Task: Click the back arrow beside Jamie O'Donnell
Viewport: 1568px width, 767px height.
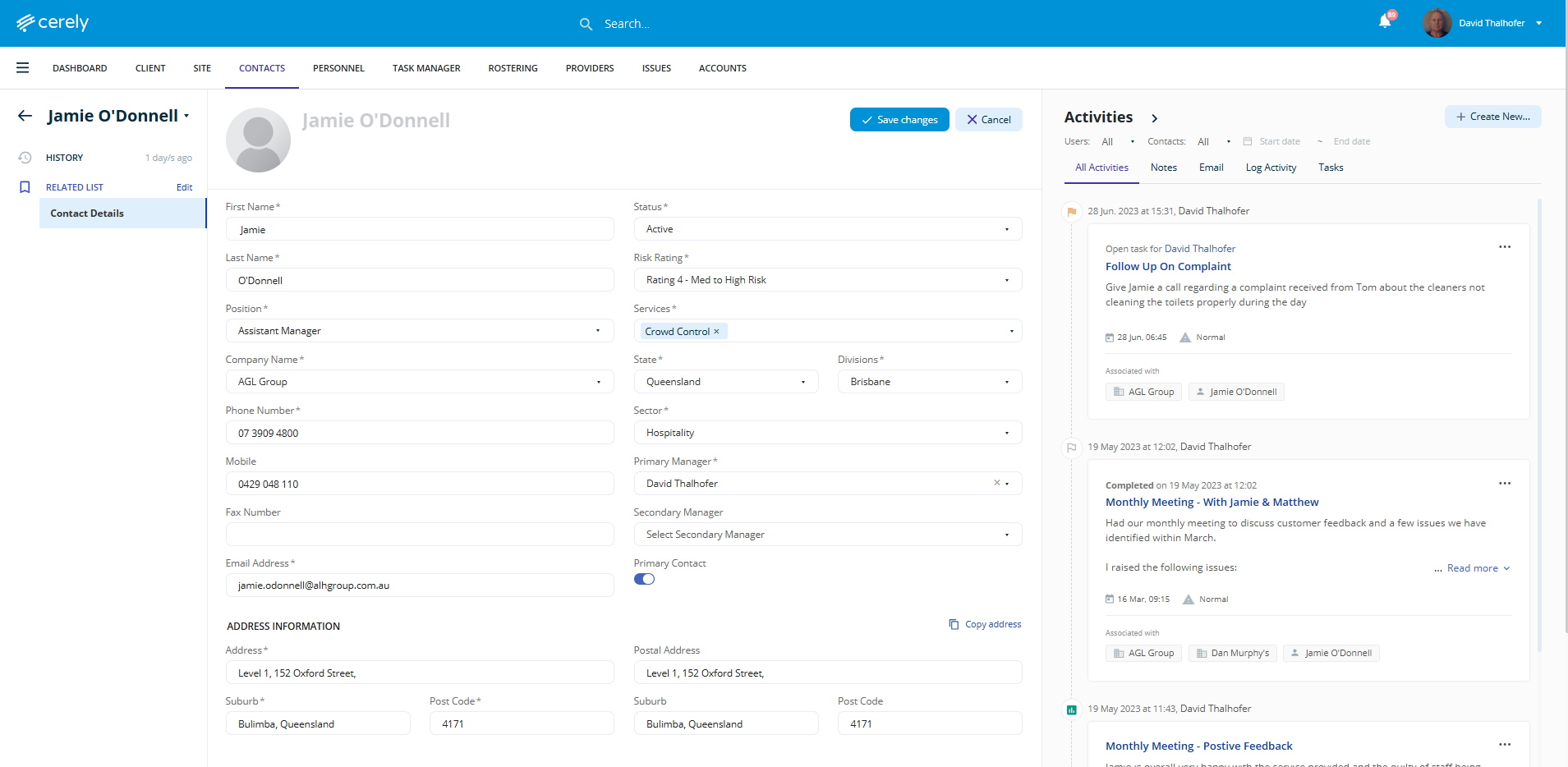Action: click(25, 116)
